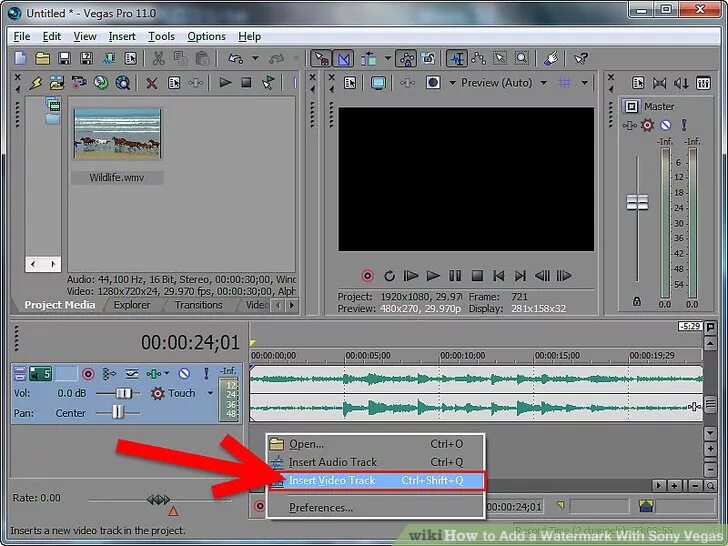The height and width of the screenshot is (546, 728).
Task: Open the Master bus FX gear icon
Action: tap(647, 125)
